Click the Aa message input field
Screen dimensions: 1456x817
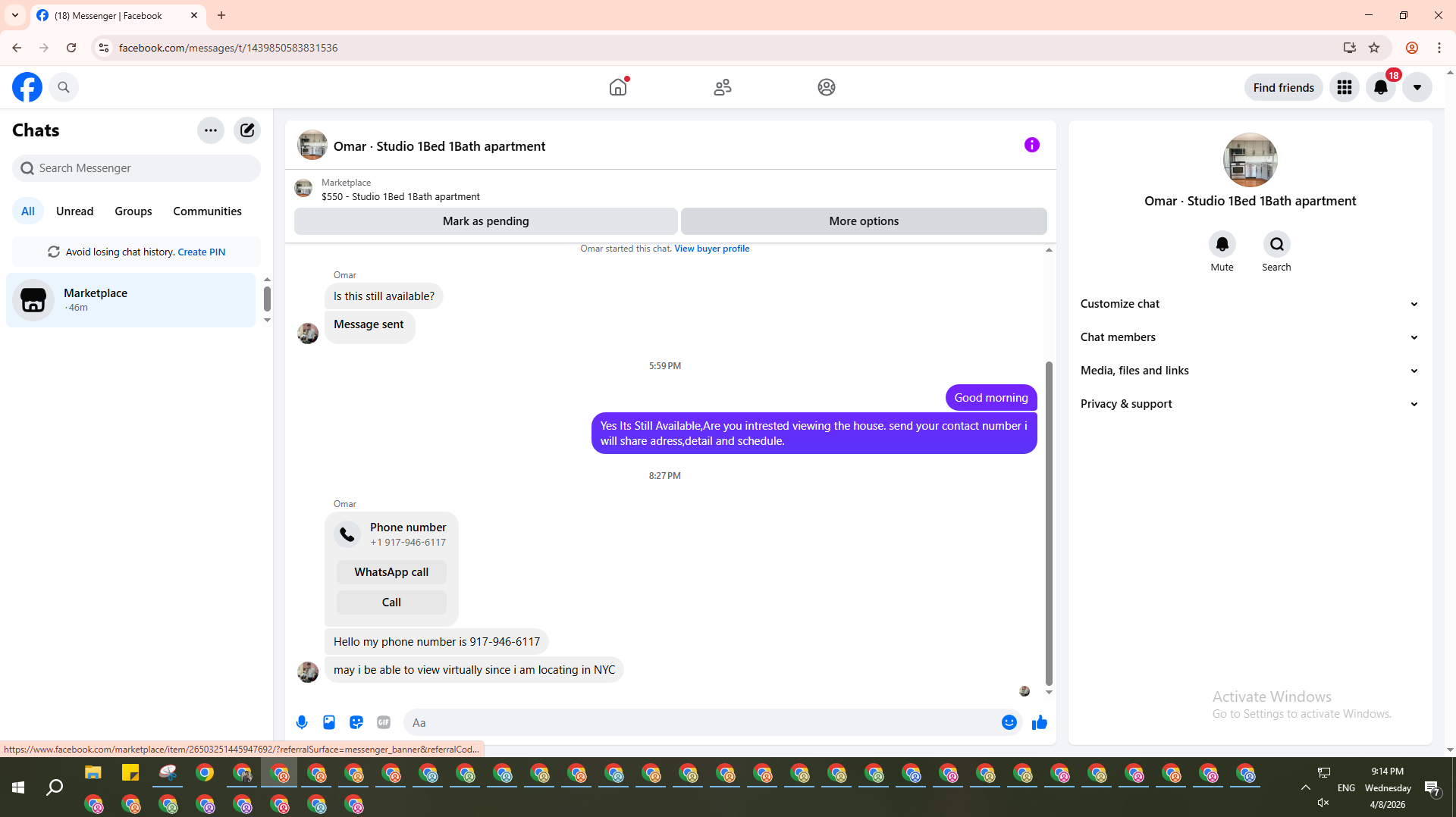701,723
